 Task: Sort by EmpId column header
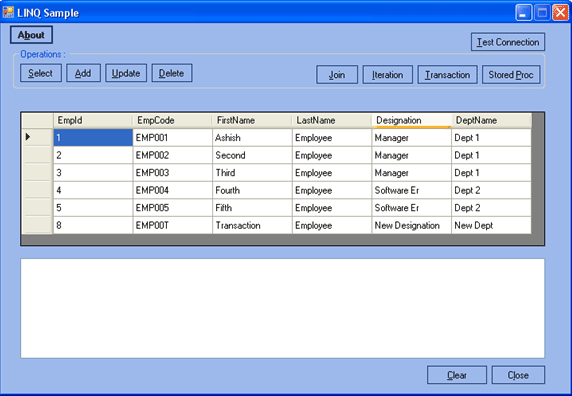(93, 120)
